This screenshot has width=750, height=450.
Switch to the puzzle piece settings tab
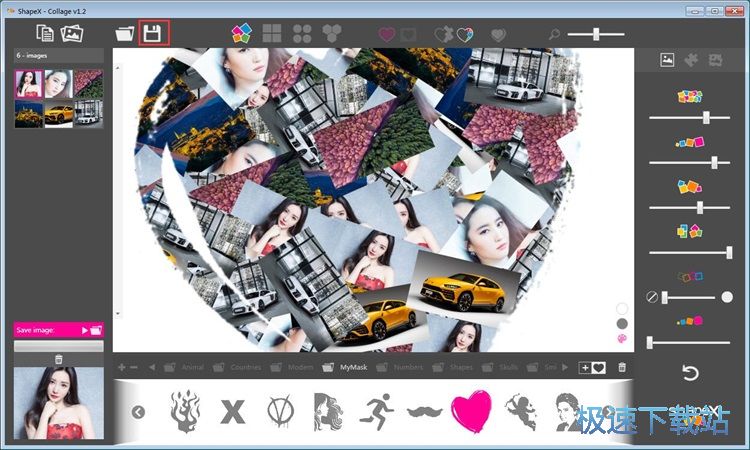(x=691, y=60)
